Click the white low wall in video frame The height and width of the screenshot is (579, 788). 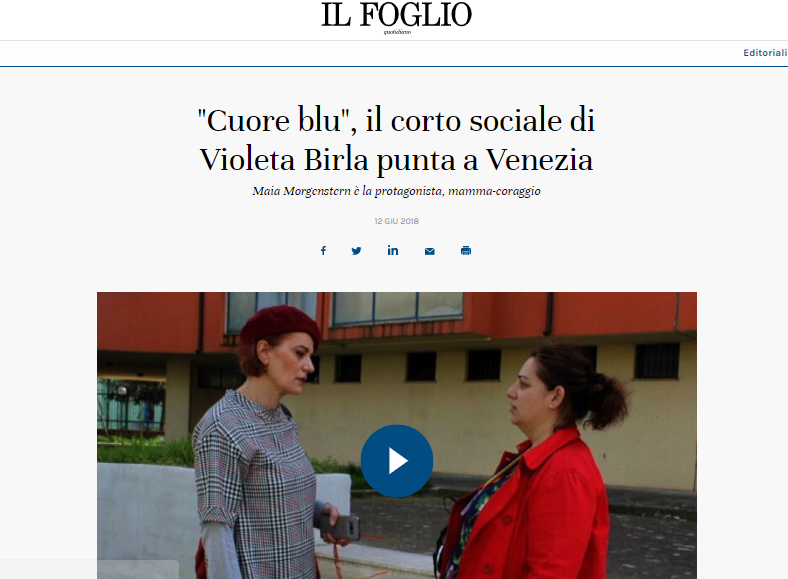point(146,518)
